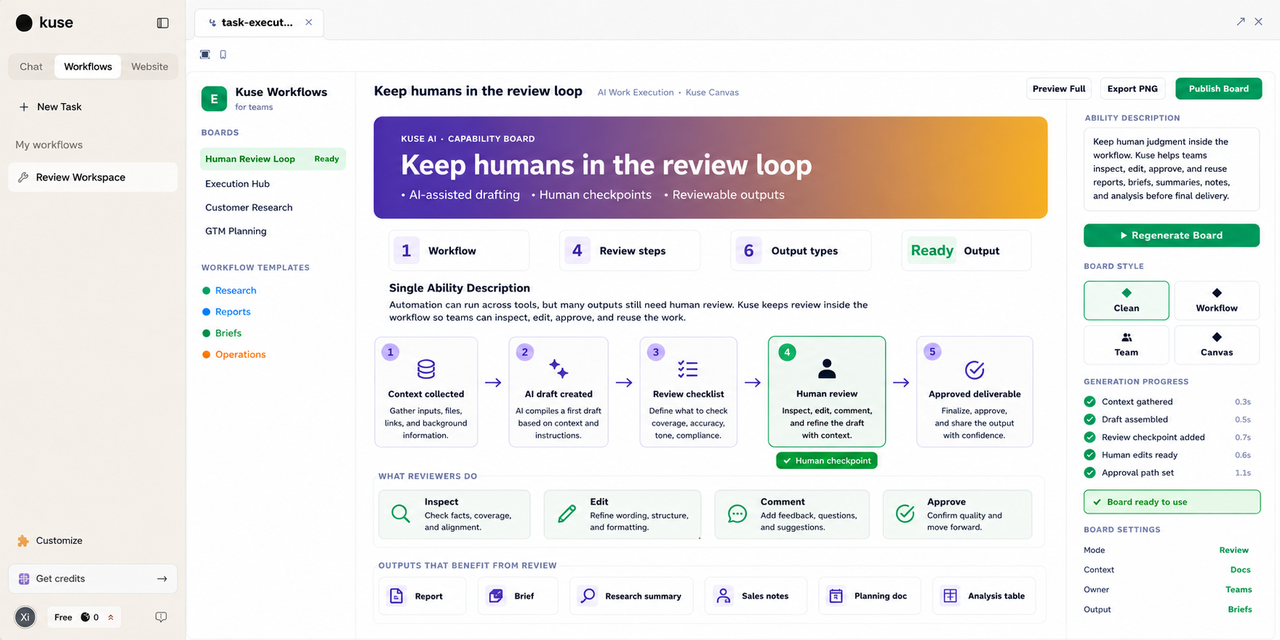Click the Ability Description text box

click(x=1172, y=169)
